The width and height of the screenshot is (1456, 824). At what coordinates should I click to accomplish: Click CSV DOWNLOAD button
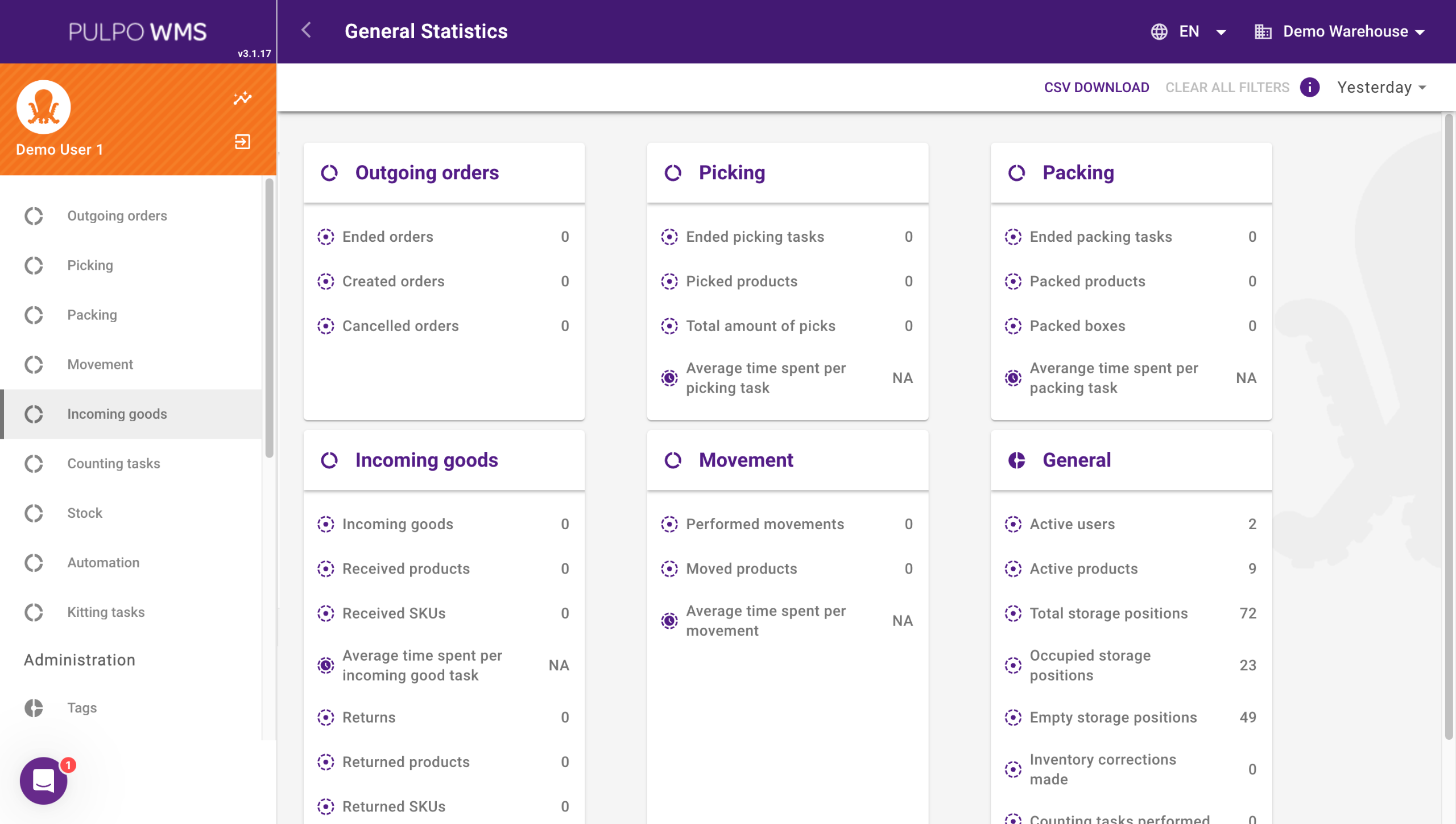pyautogui.click(x=1096, y=88)
